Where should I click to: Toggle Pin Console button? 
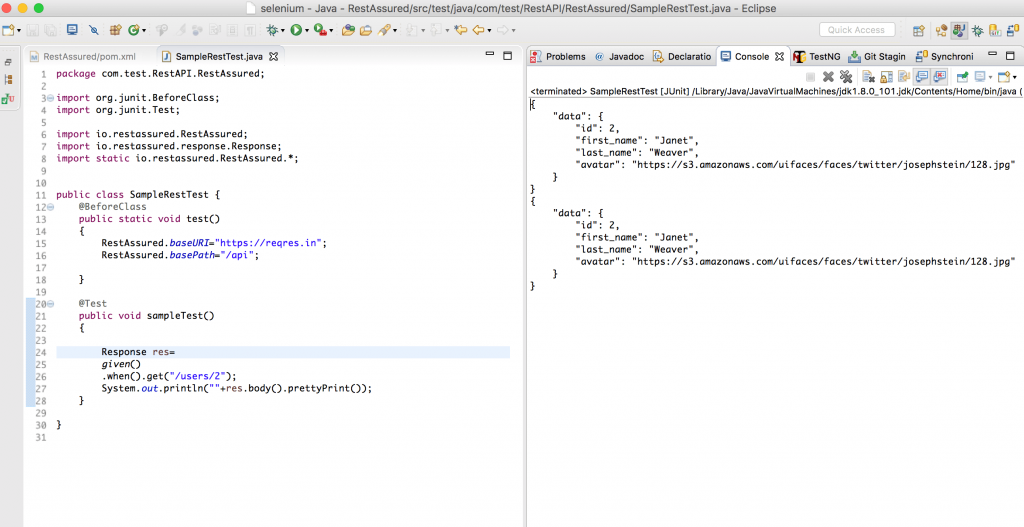coord(961,77)
